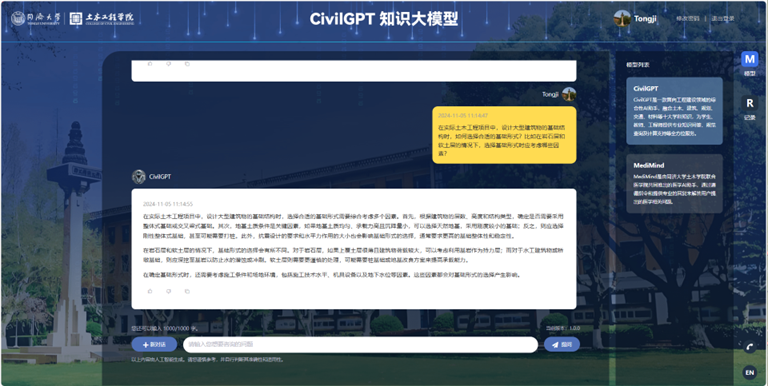Click the version 1.0.0 label
This screenshot has width=768, height=386.
563,329
